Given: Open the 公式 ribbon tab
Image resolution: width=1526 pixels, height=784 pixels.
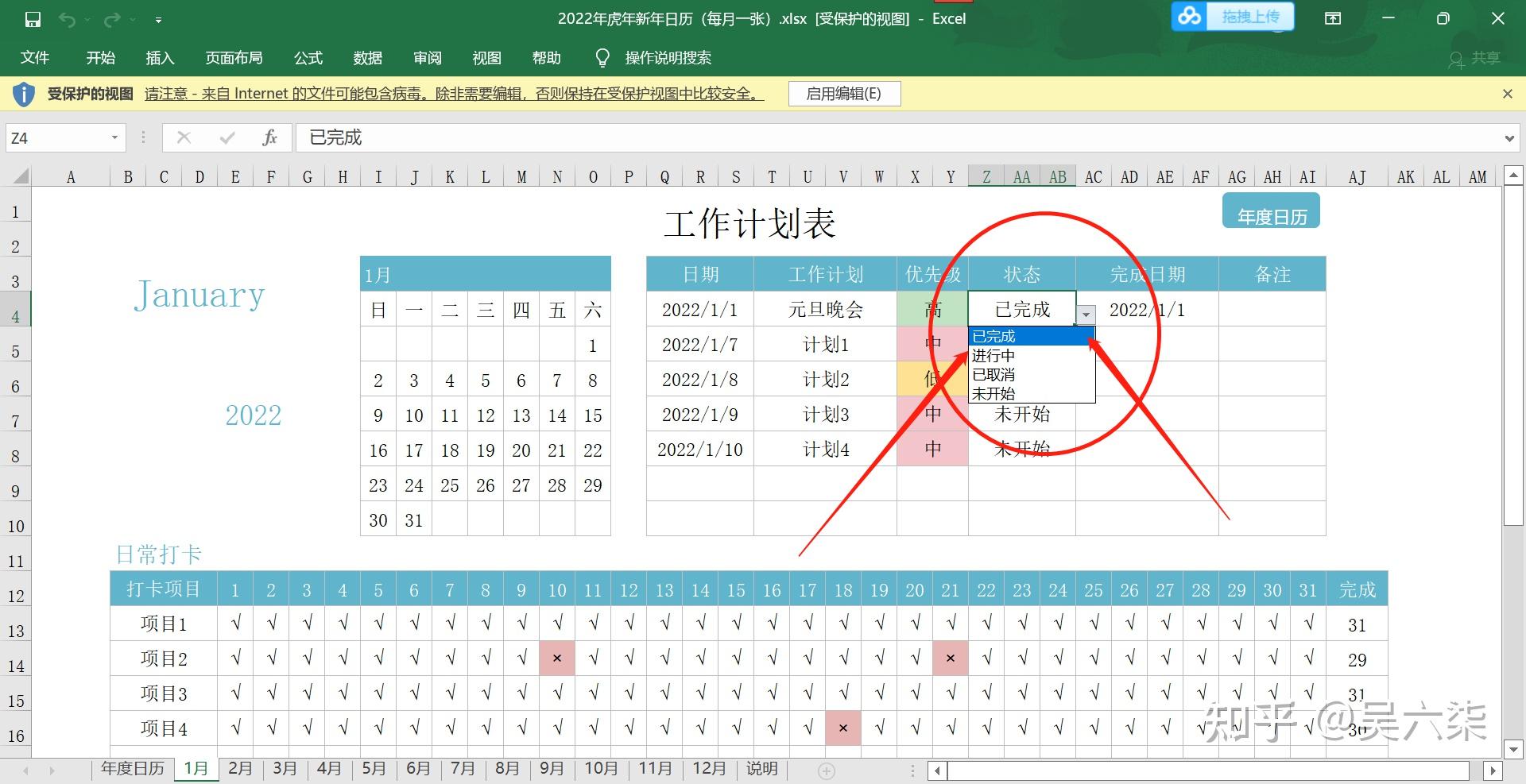Looking at the screenshot, I should (308, 58).
